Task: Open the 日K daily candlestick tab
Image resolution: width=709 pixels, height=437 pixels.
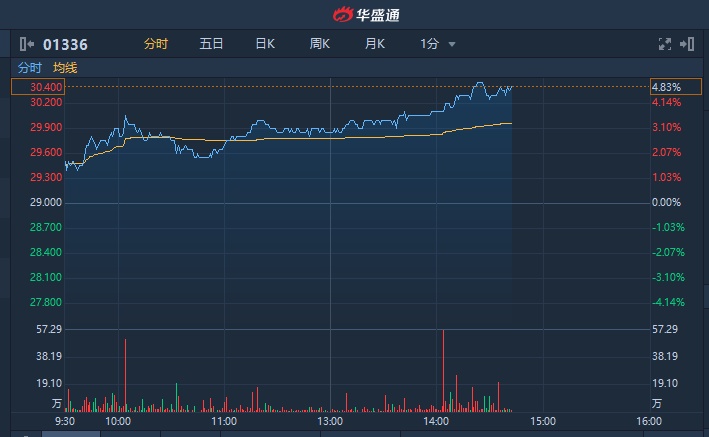Action: click(x=265, y=44)
